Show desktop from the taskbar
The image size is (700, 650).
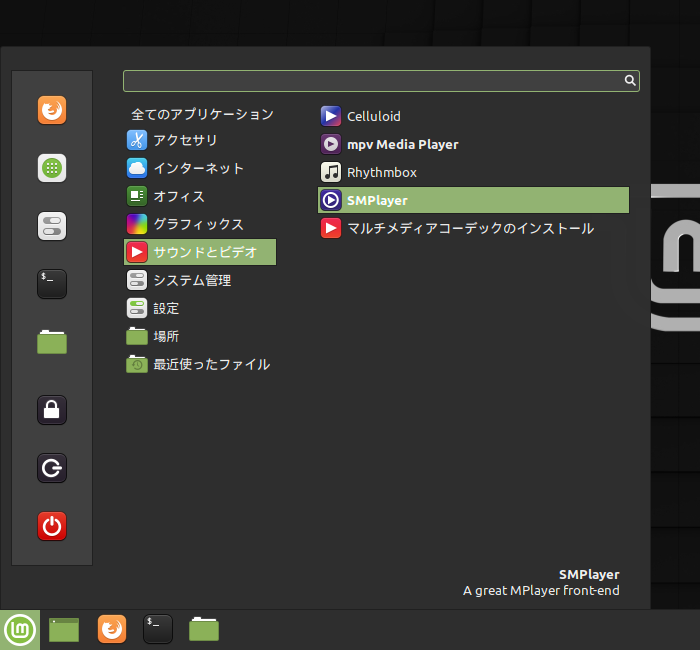click(64, 630)
